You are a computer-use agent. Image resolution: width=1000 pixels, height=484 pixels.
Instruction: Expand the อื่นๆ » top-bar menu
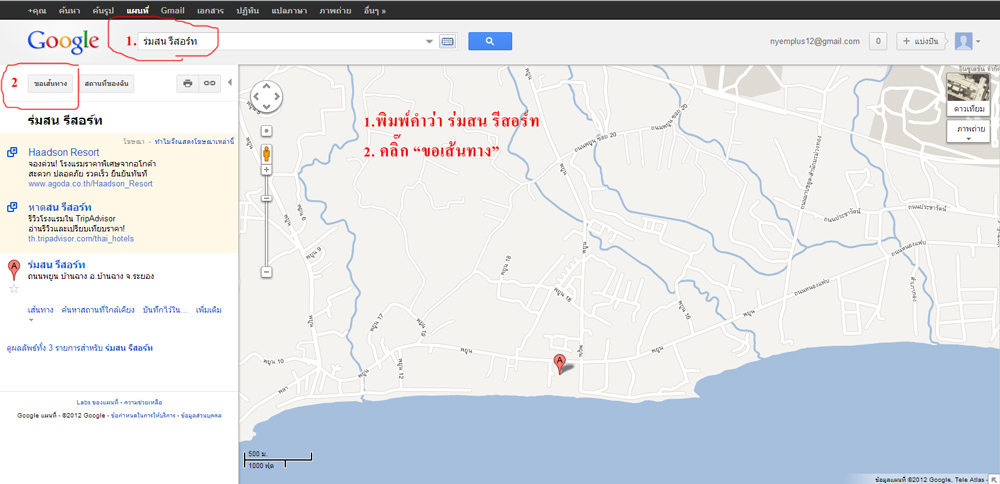pos(374,11)
